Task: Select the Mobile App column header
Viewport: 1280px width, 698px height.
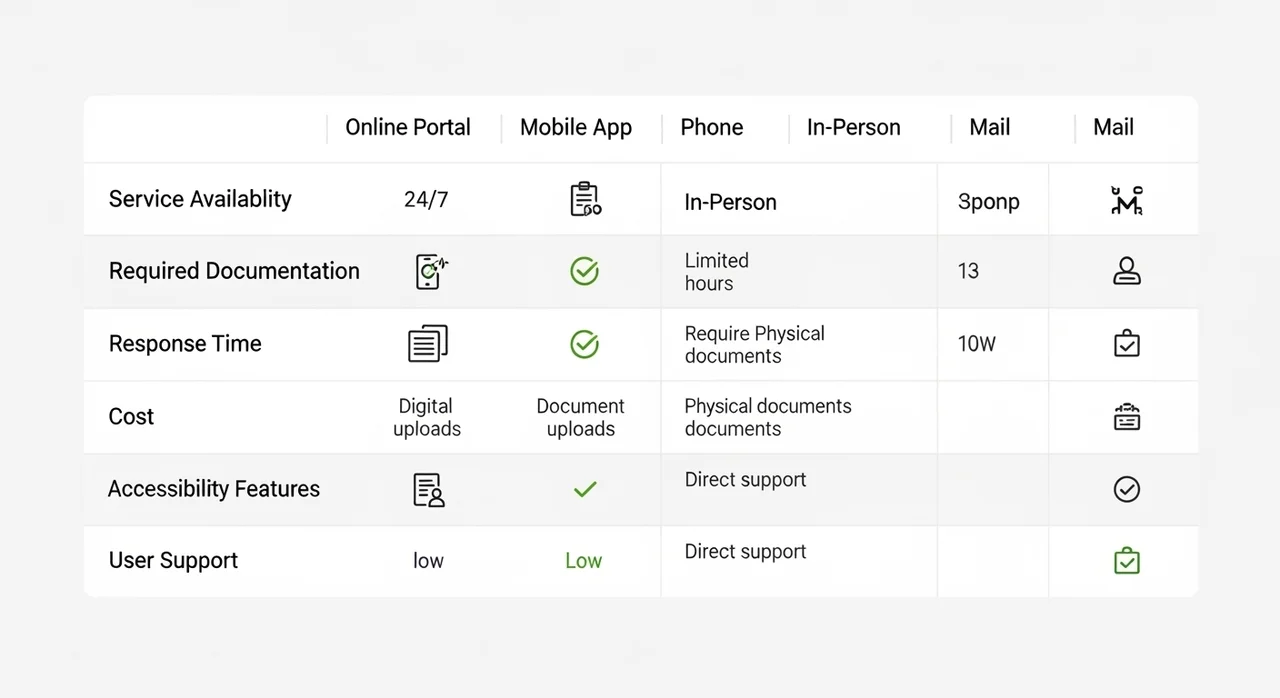Action: (576, 128)
